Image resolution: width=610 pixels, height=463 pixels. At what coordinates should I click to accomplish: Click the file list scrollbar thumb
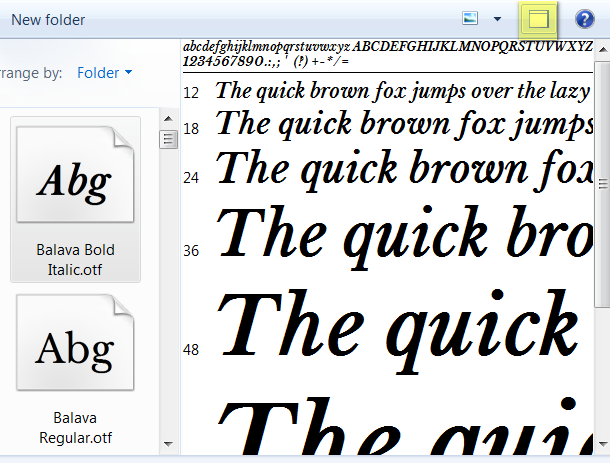(168, 139)
